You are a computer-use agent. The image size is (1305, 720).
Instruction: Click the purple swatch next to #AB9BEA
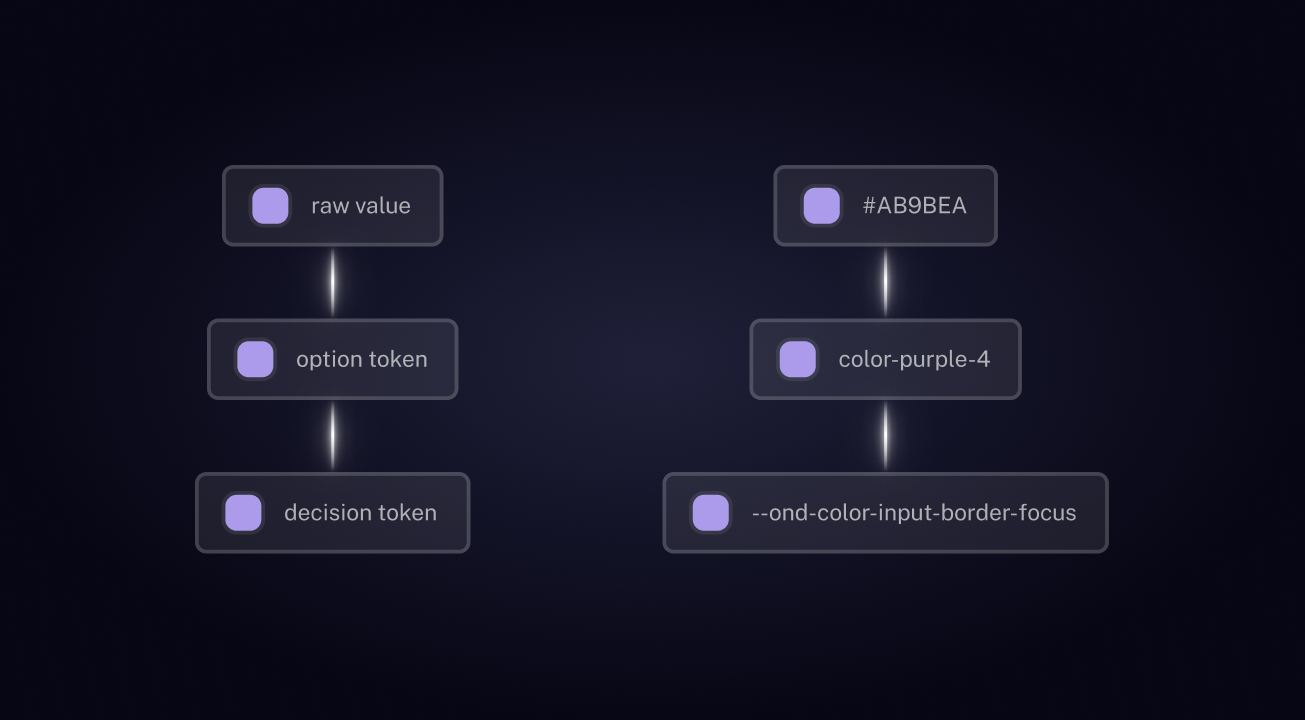point(821,206)
